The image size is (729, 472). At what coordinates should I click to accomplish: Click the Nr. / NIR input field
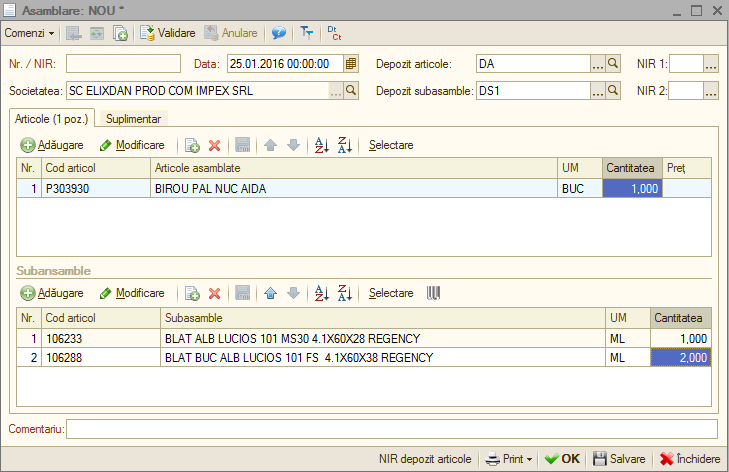point(123,64)
